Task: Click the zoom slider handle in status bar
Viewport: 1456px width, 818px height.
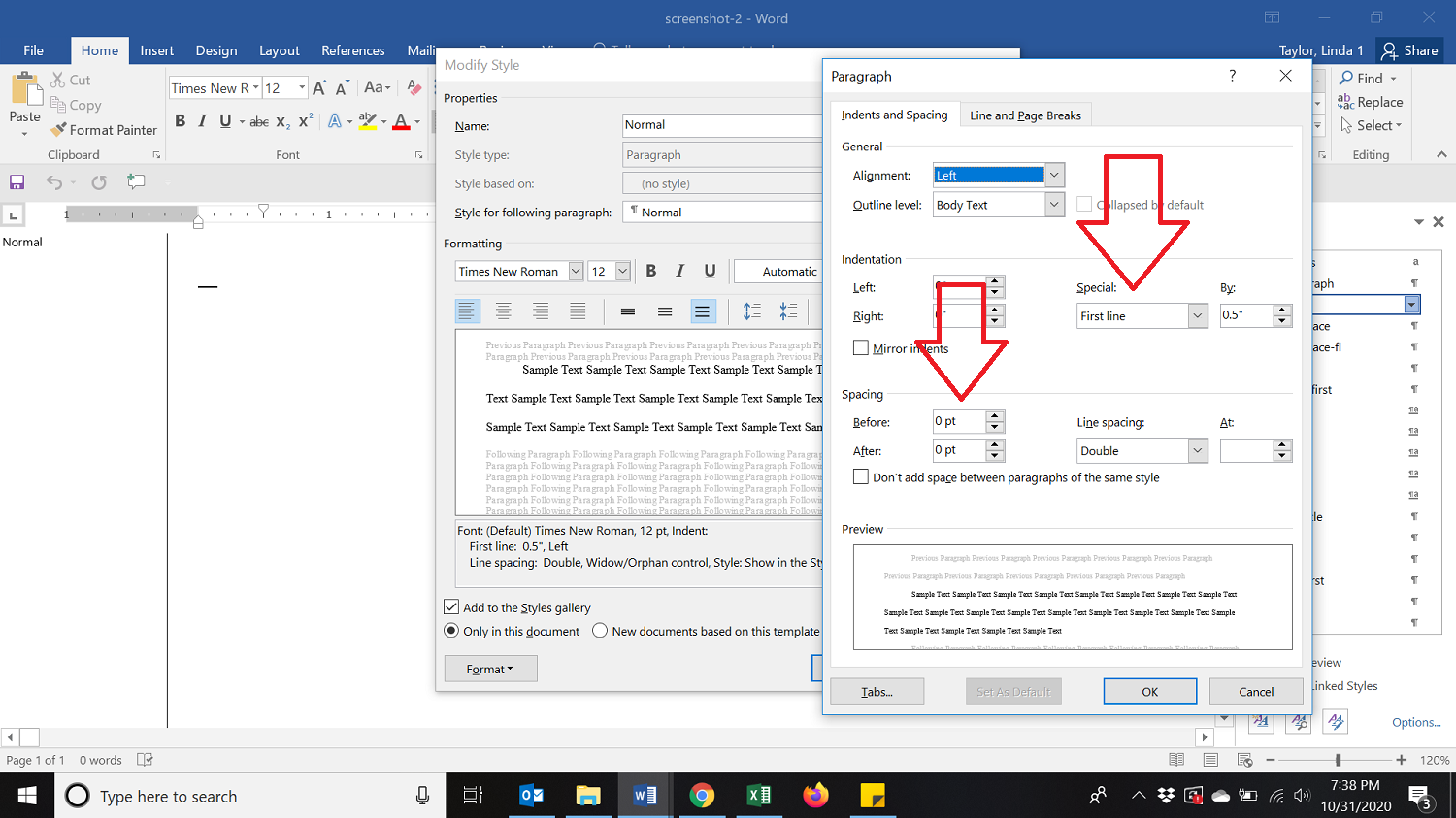Action: coord(1338,760)
